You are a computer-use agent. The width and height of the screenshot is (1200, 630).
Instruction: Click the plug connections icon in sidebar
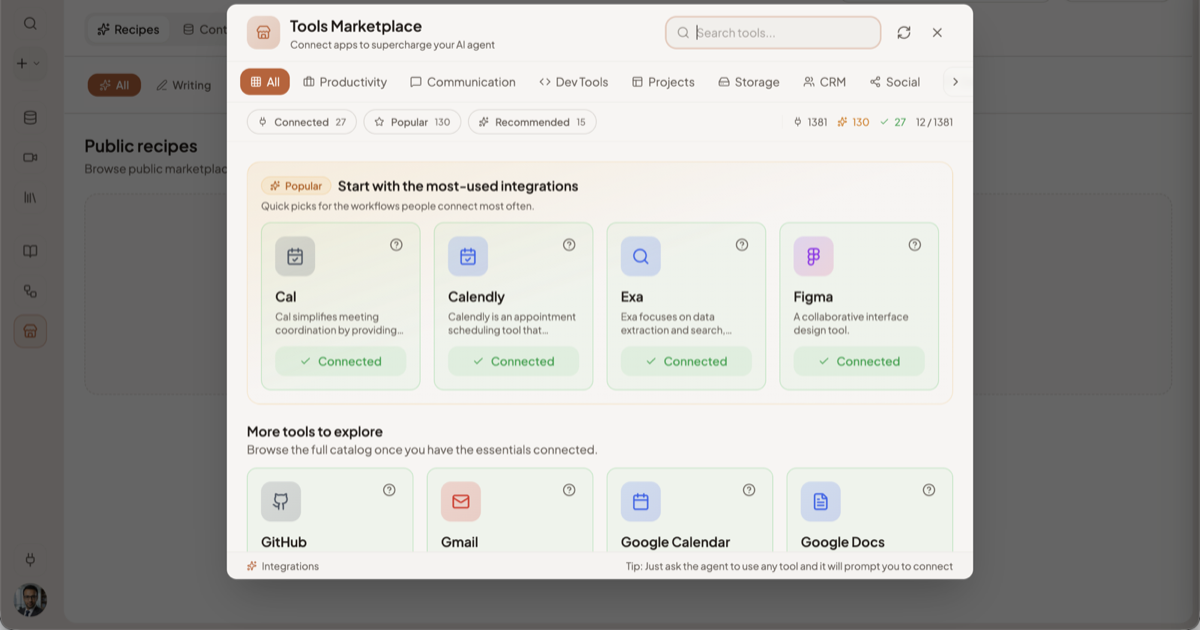click(30, 559)
